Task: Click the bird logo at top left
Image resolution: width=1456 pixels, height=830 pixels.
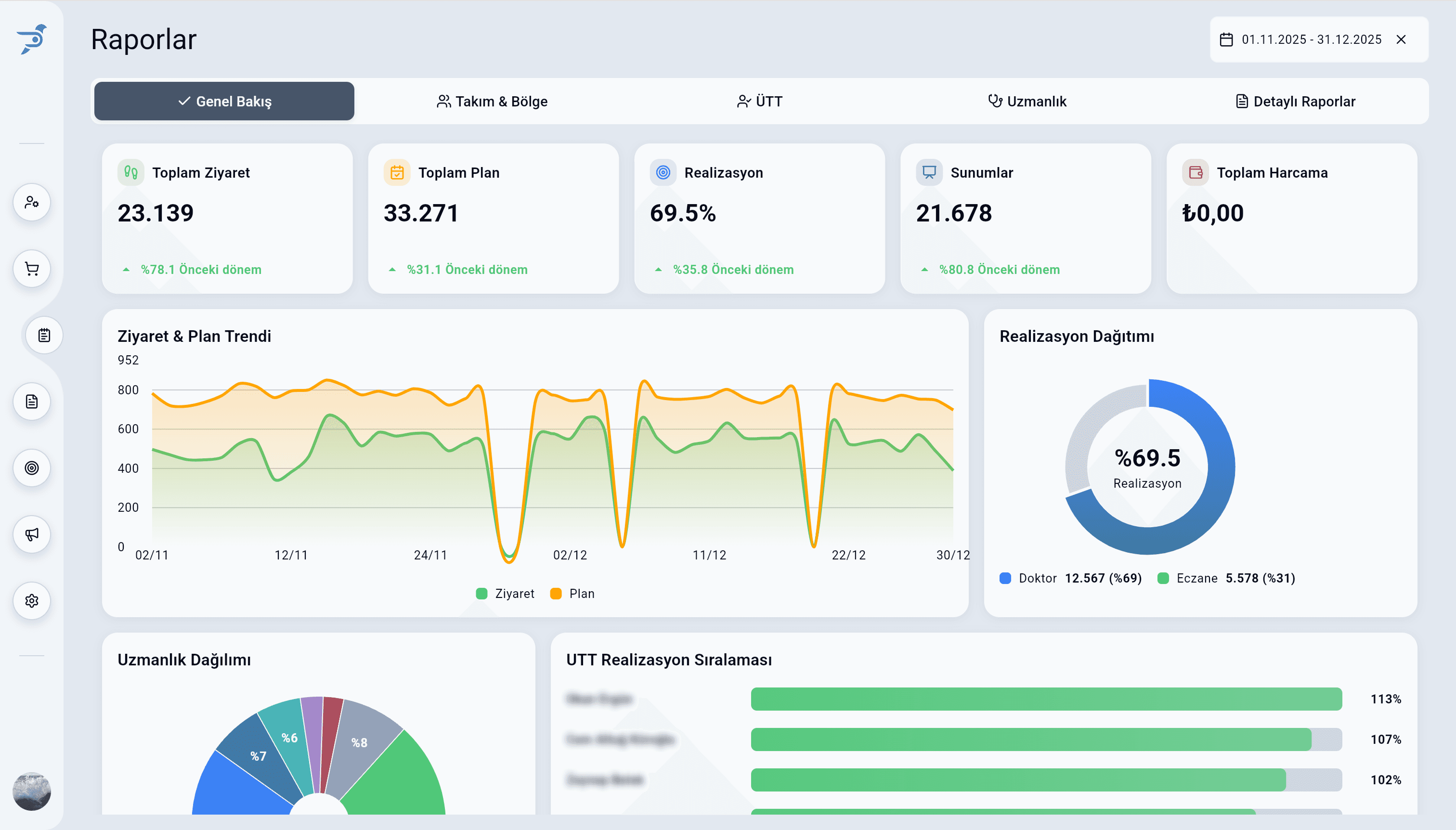Action: 32,39
